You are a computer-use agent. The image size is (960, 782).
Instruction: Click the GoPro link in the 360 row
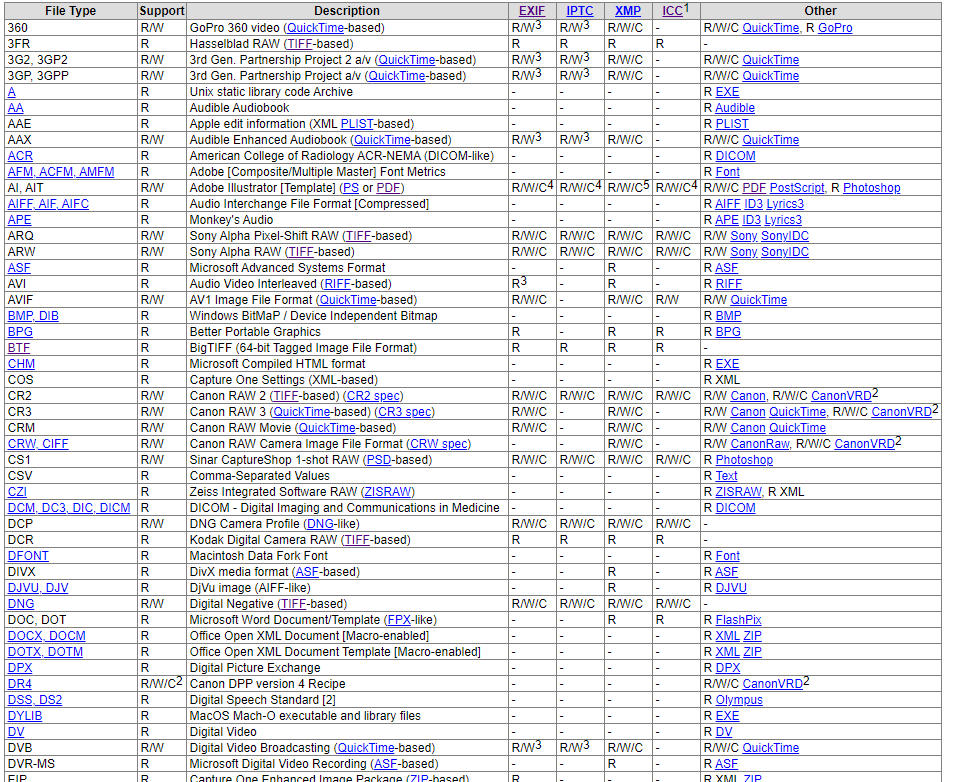(835, 28)
